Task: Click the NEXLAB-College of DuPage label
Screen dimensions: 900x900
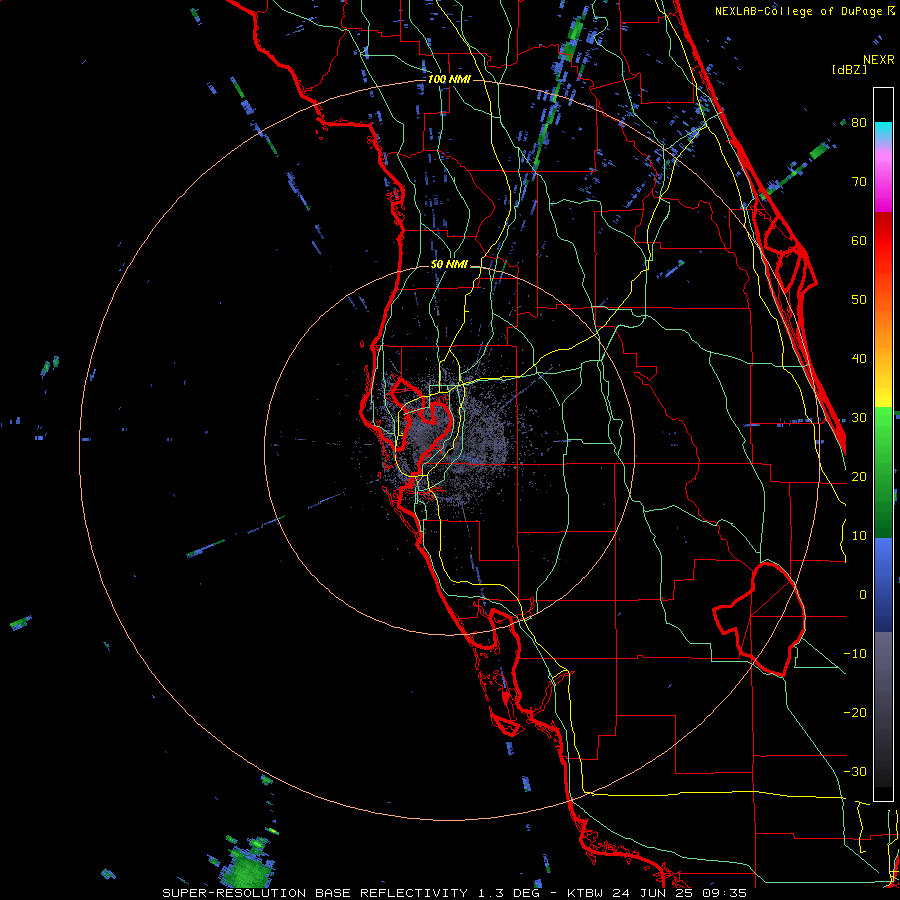Action: pos(804,11)
